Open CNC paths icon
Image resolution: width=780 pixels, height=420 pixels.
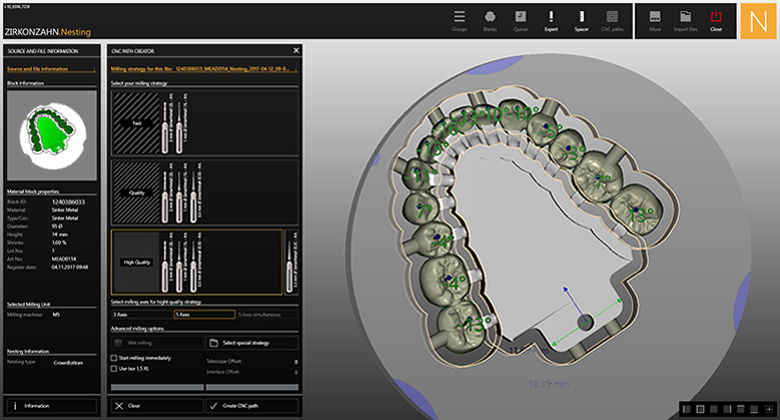coord(611,19)
